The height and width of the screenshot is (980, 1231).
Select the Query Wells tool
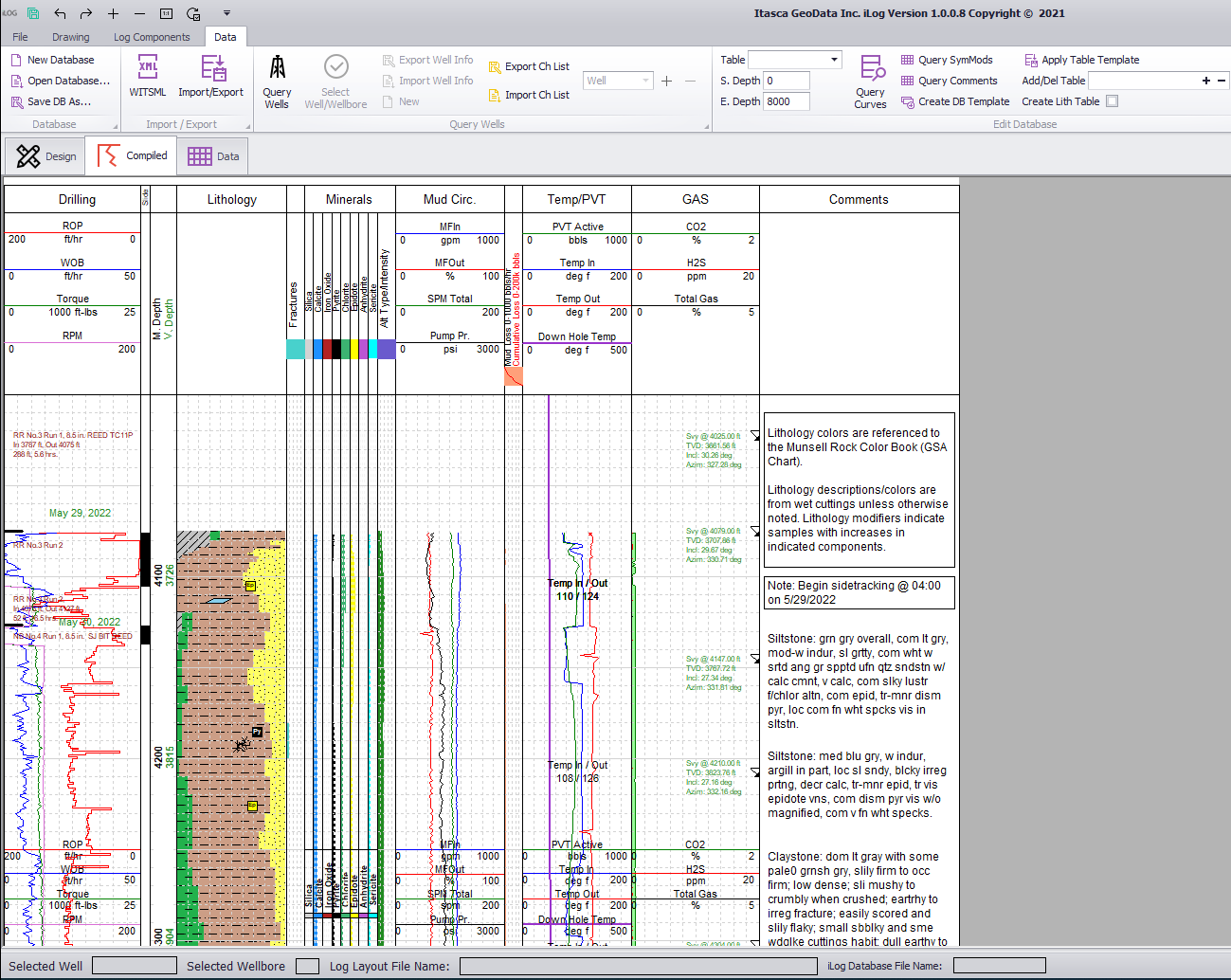click(277, 81)
